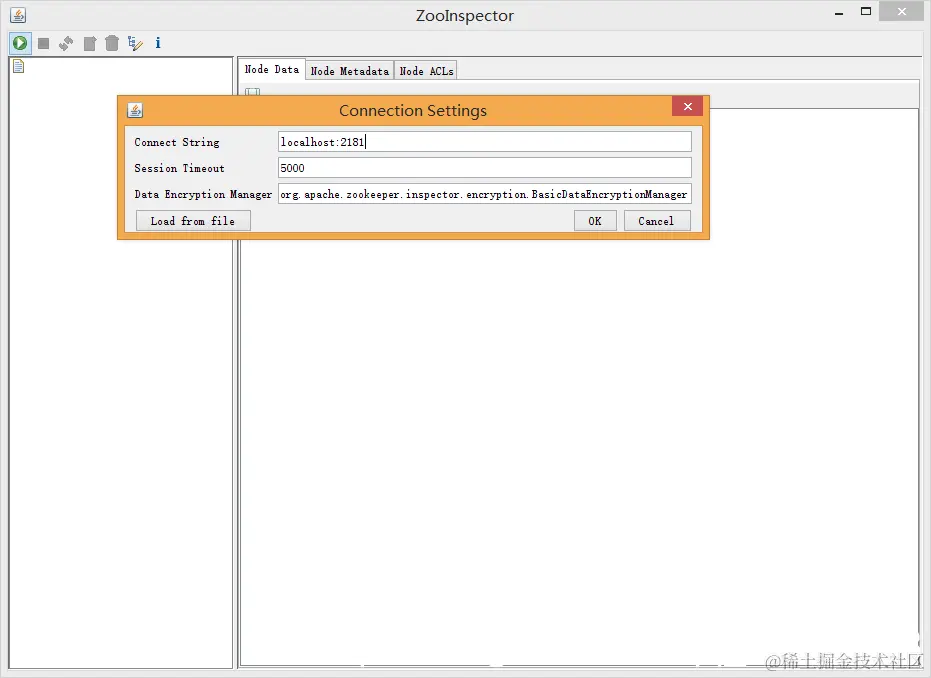The image size is (931, 678).
Task: Click the green Connect toolbar icon
Action: pyautogui.click(x=20, y=43)
